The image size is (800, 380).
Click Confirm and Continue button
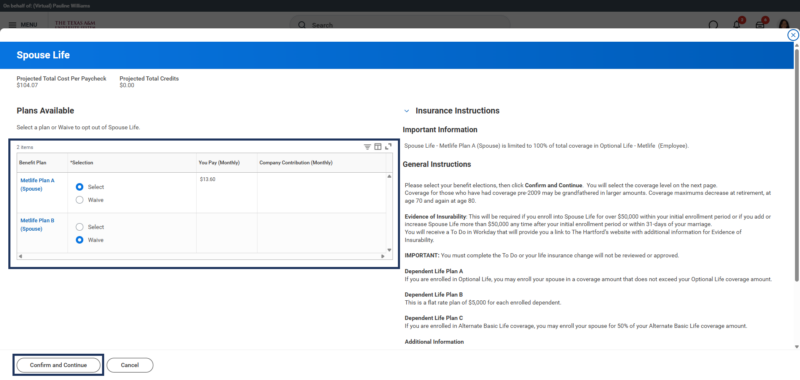58,365
